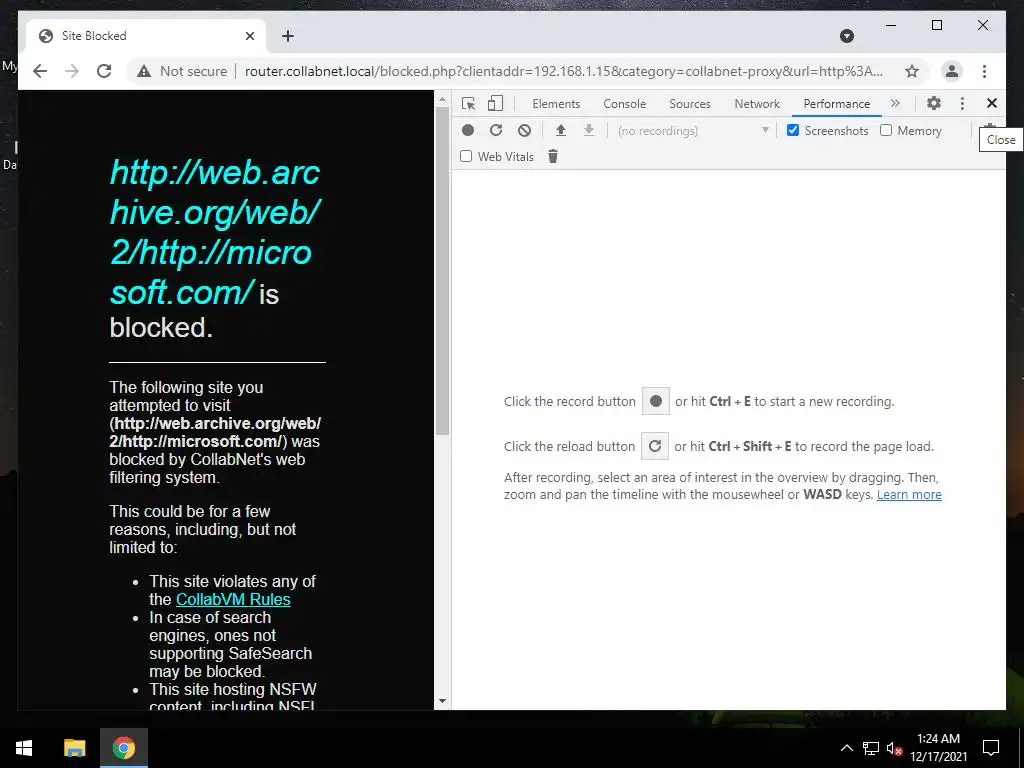Show more DevTools tabs chevron

(x=895, y=103)
